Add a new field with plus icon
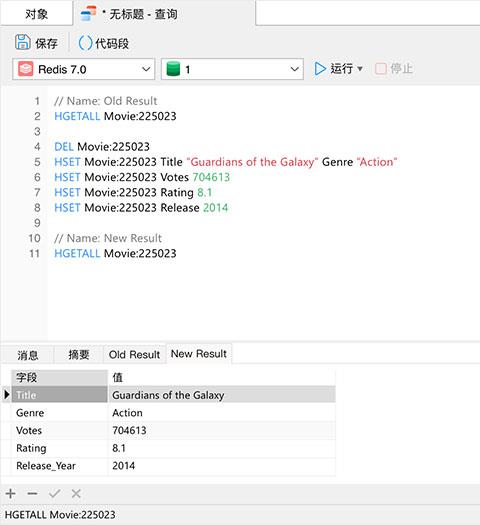This screenshot has width=480, height=525. [10, 494]
